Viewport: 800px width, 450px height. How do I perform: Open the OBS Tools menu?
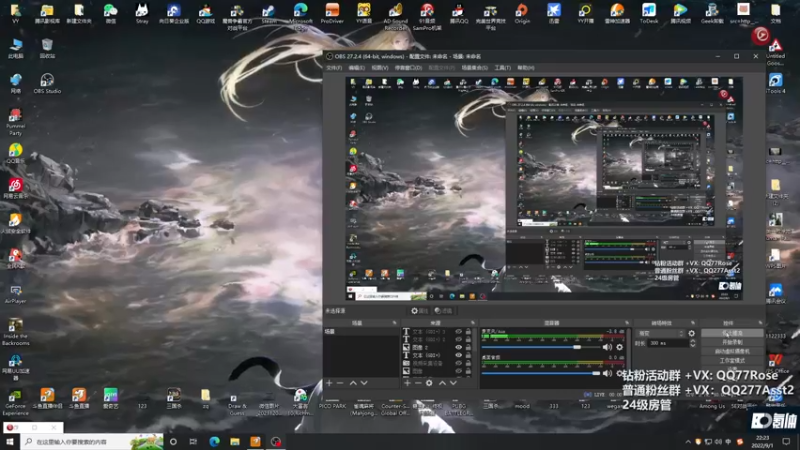point(503,68)
